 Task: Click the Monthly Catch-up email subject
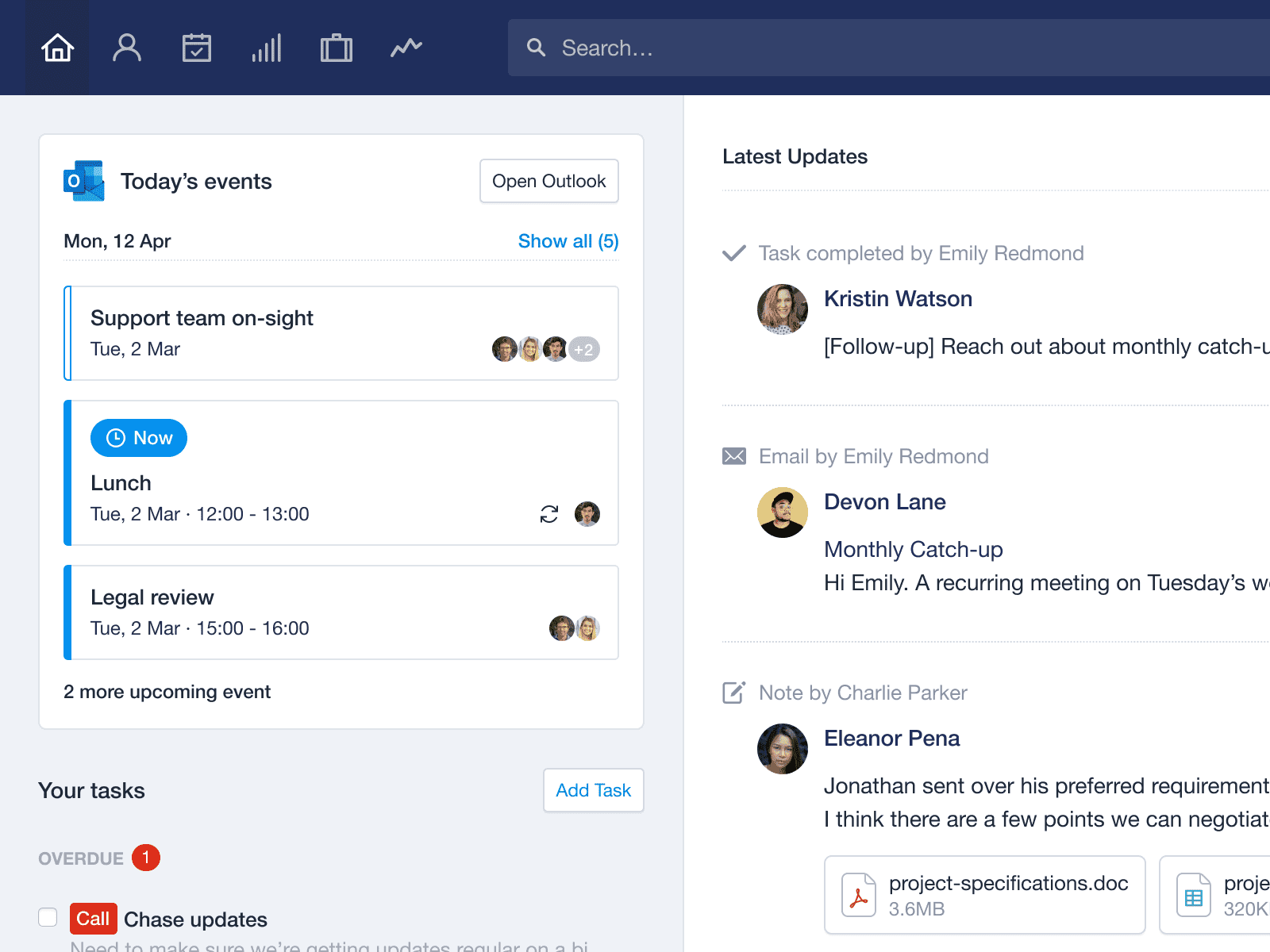[914, 549]
